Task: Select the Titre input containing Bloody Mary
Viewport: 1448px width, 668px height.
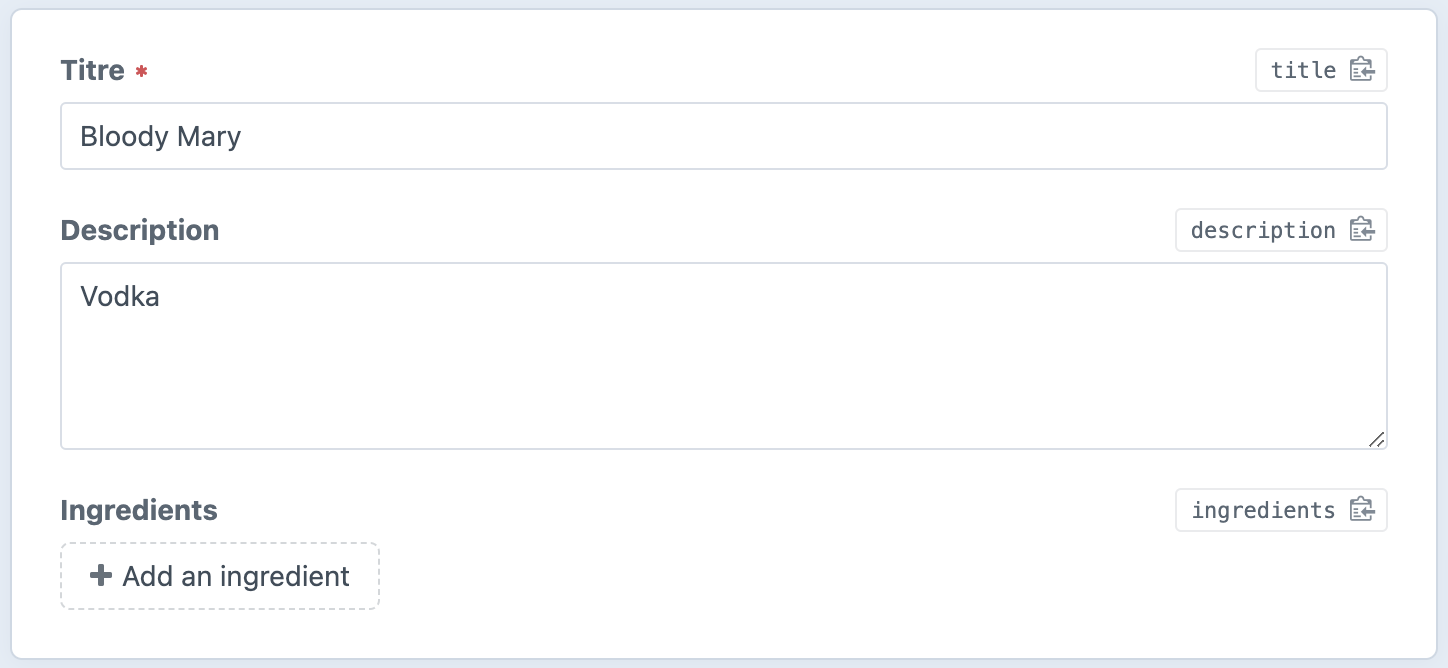Action: click(723, 136)
